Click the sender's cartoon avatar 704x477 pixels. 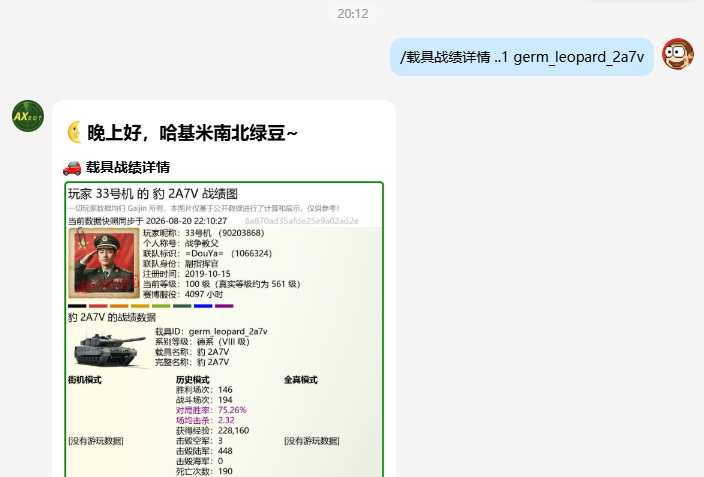(x=678, y=54)
